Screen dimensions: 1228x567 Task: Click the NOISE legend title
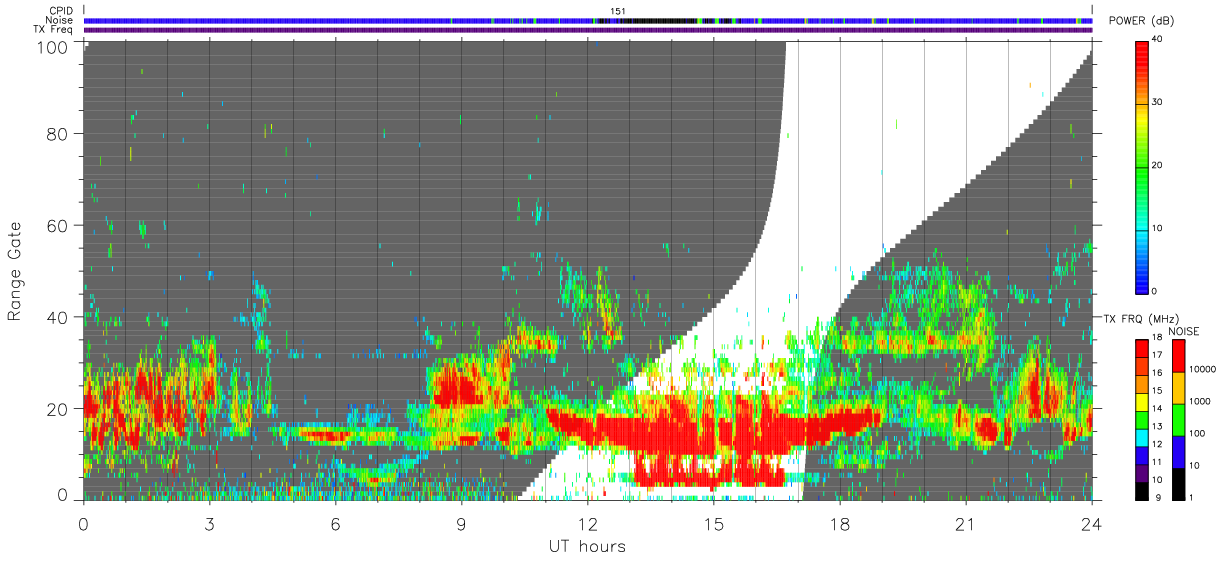[1181, 331]
